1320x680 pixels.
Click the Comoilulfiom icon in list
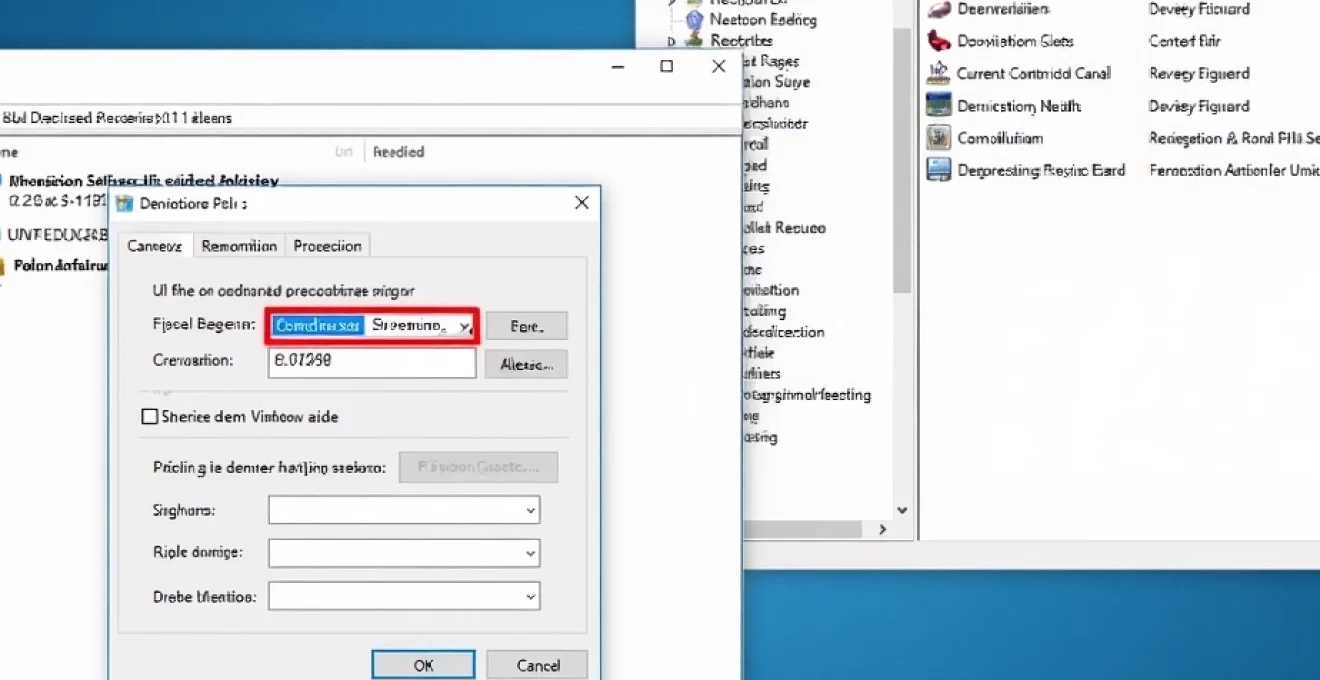pyautogui.click(x=938, y=138)
